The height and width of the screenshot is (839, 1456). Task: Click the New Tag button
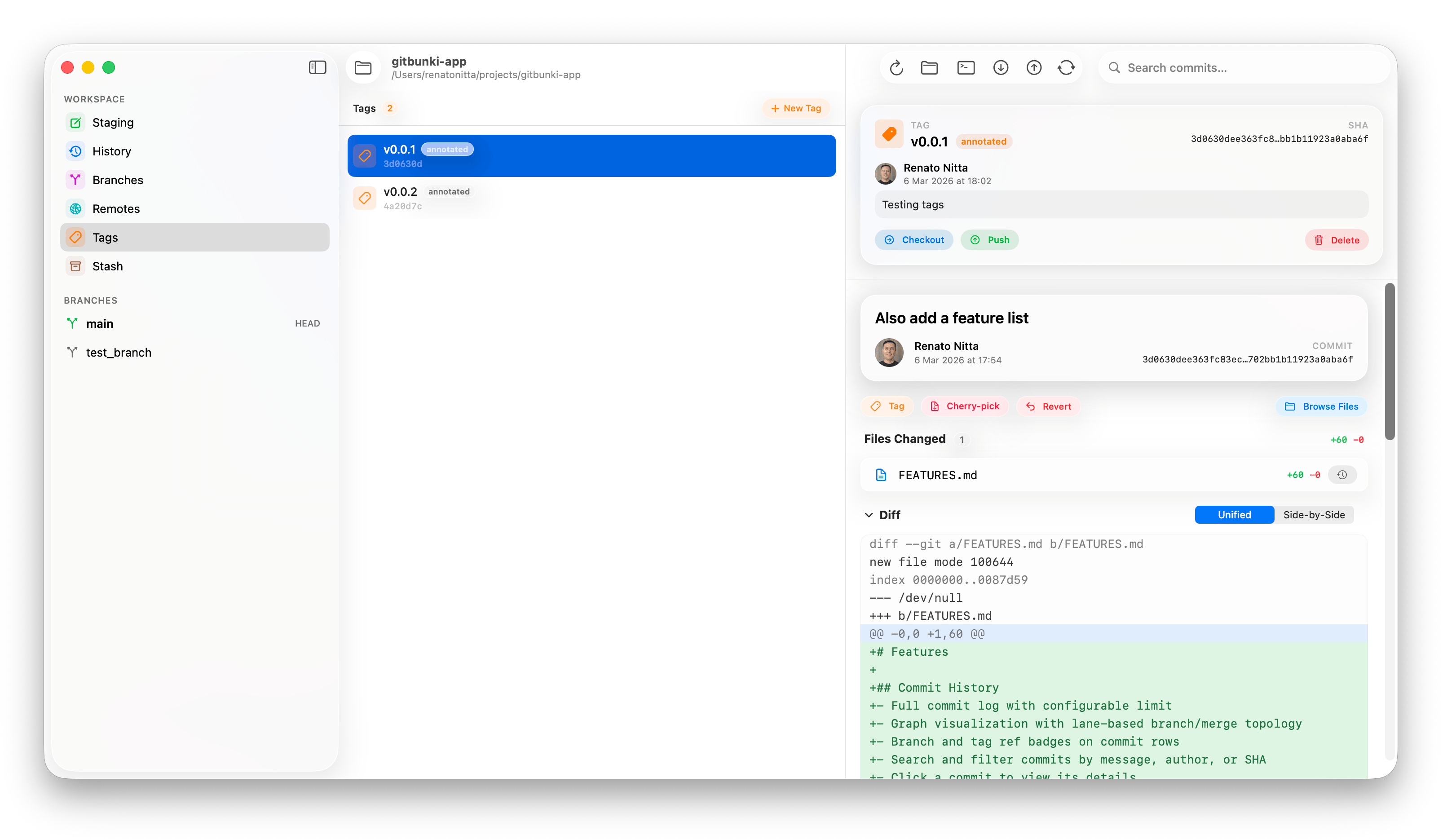(796, 108)
